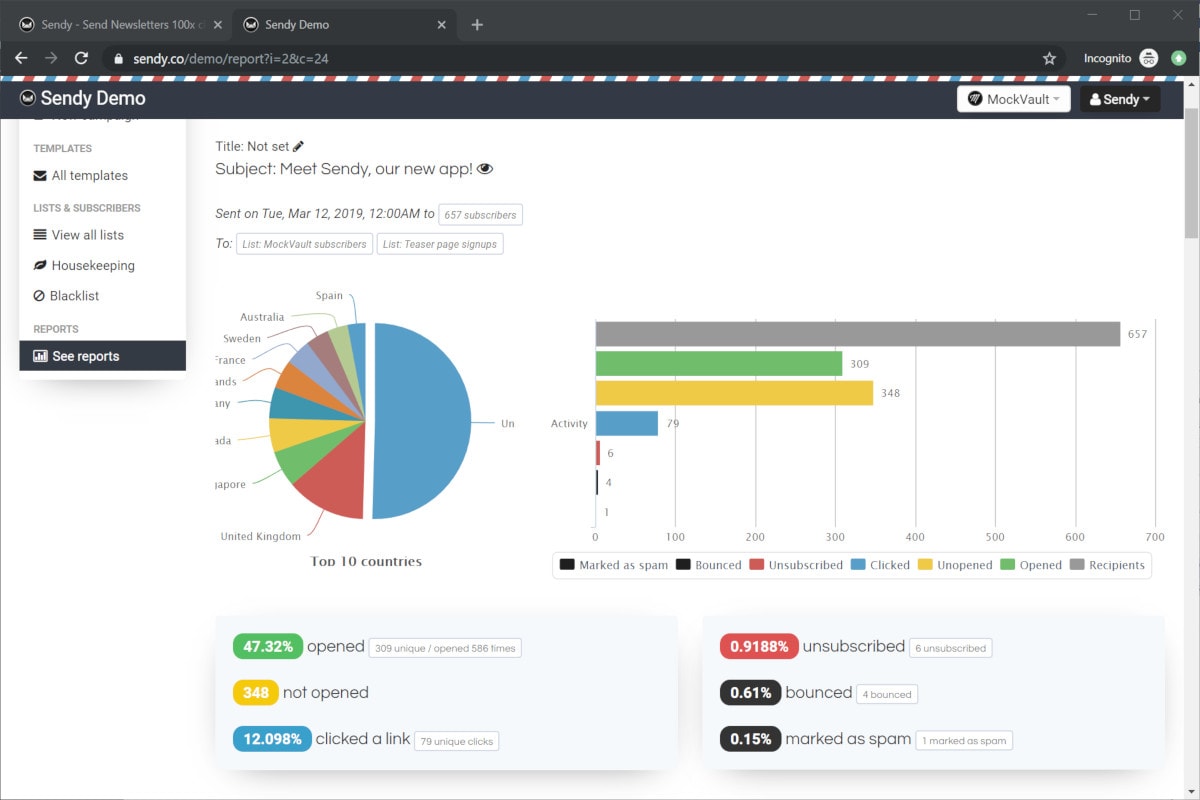Toggle the Bounced legend item
Screen dimensions: 1200x800
(x=709, y=565)
